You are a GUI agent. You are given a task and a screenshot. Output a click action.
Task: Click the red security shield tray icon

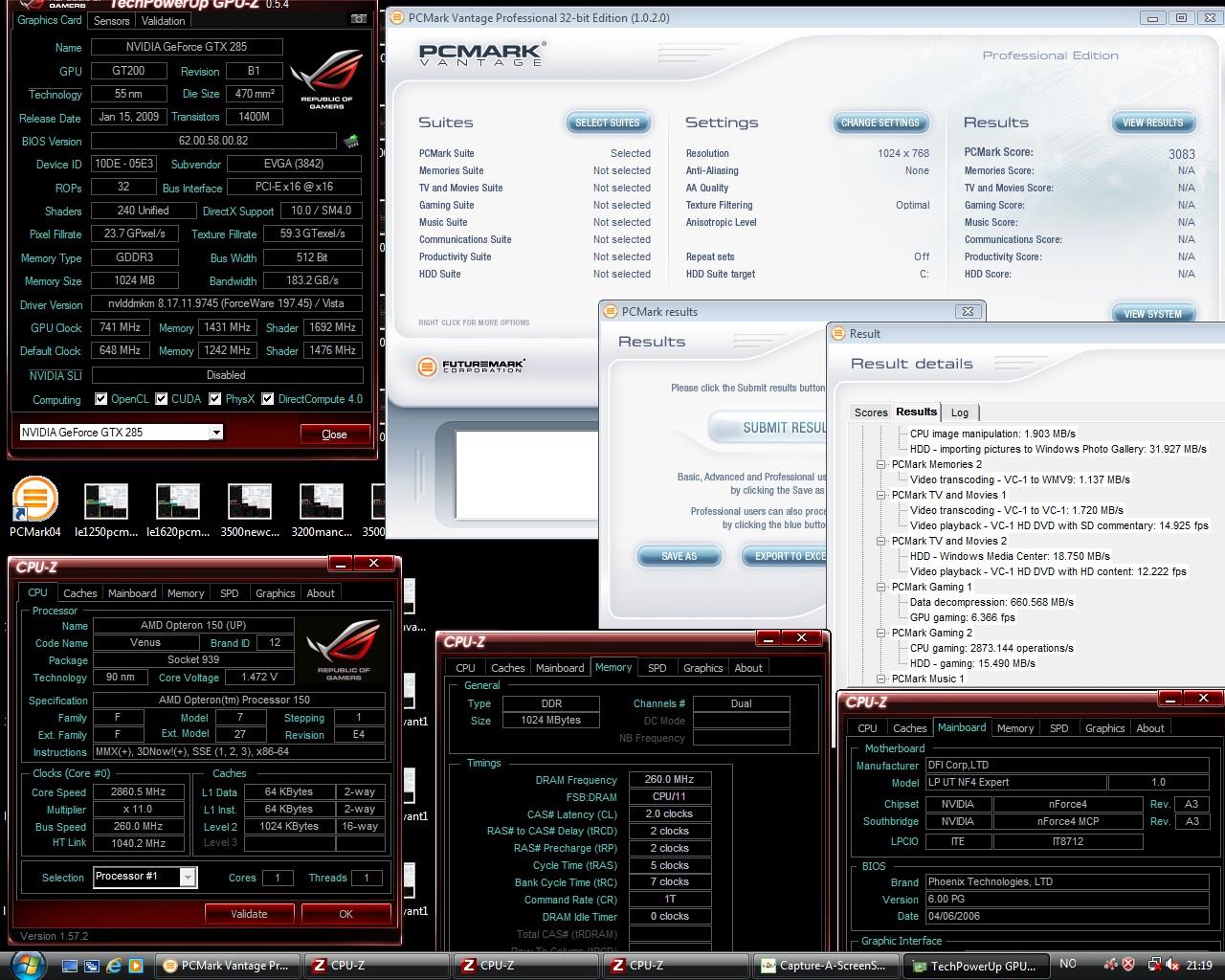coord(1128,965)
